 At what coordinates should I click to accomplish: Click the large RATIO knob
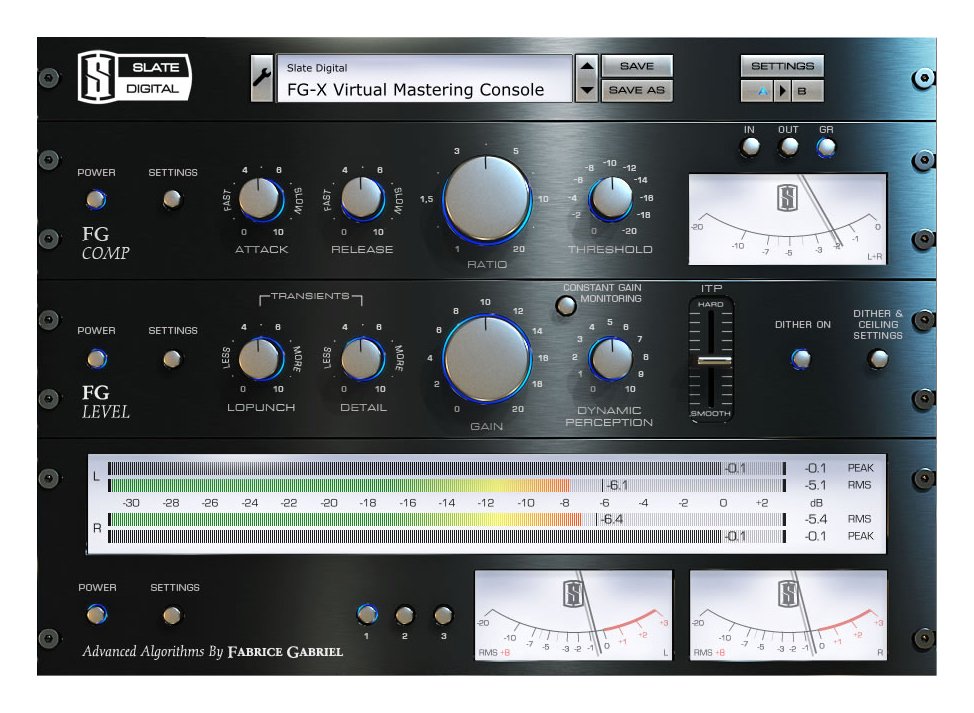click(486, 199)
